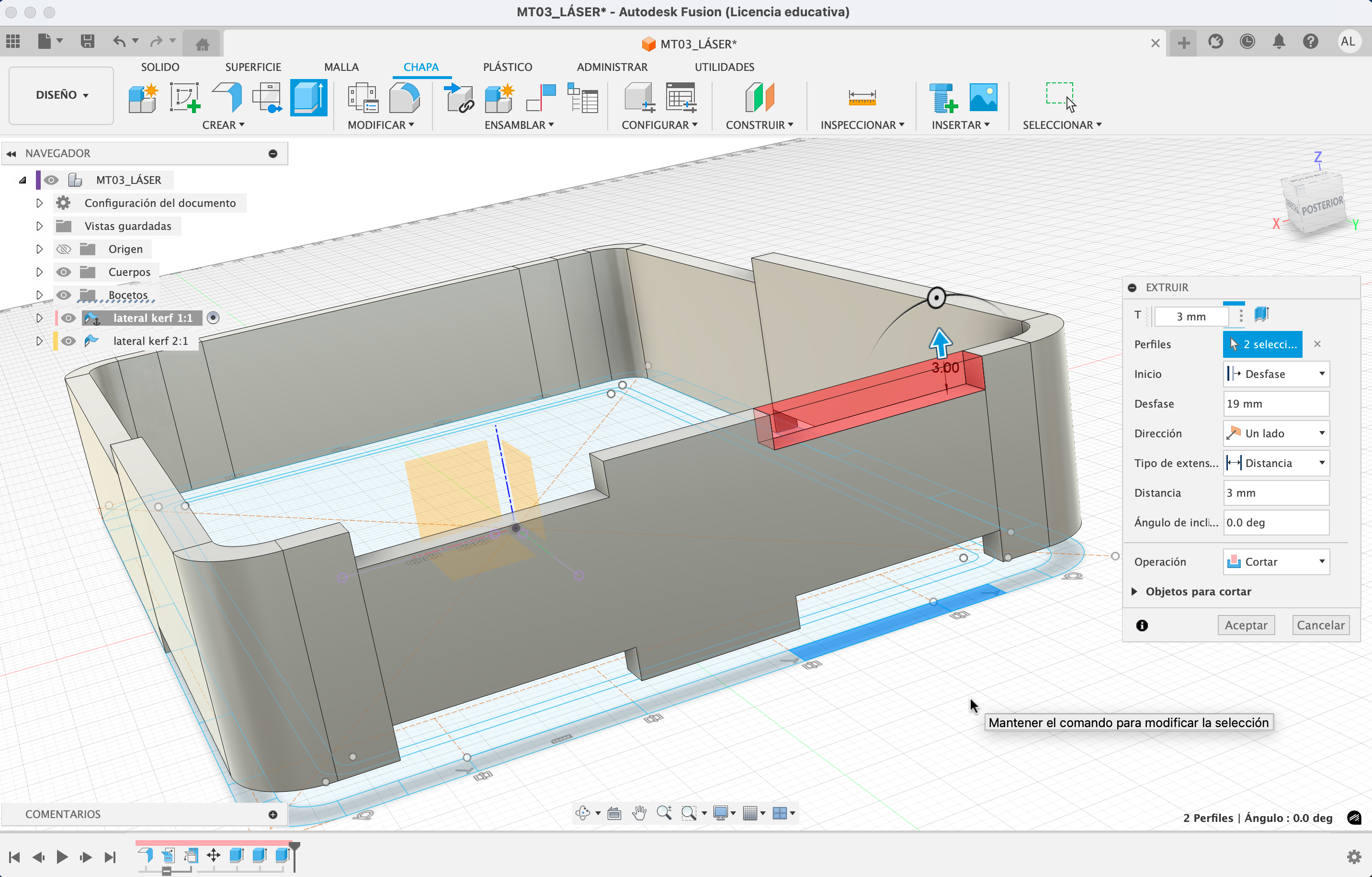Select the Extrude tool icon
Viewport: 1372px width, 877px height.
(308, 98)
